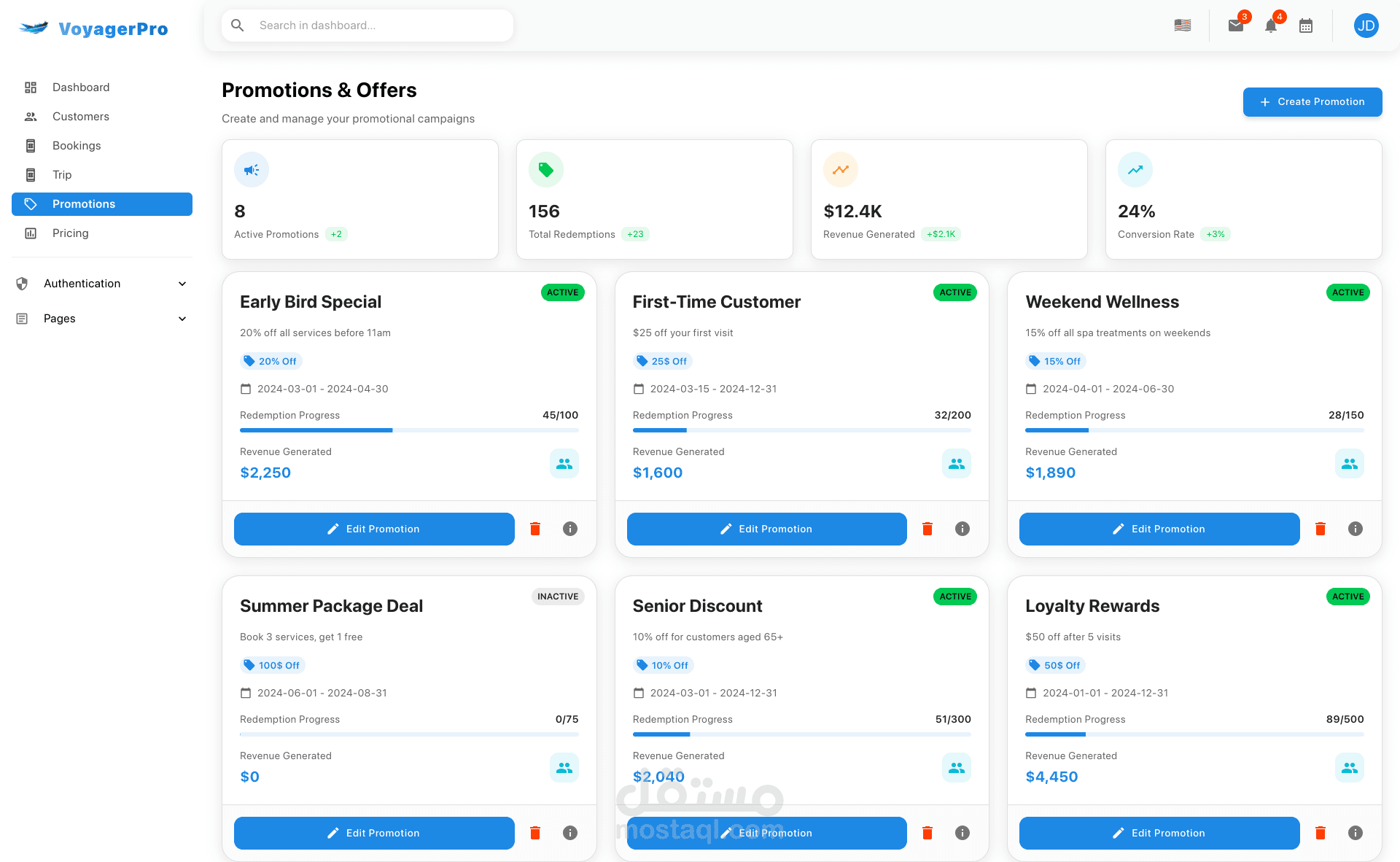
Task: Show info for Summer Package Deal
Action: [570, 833]
